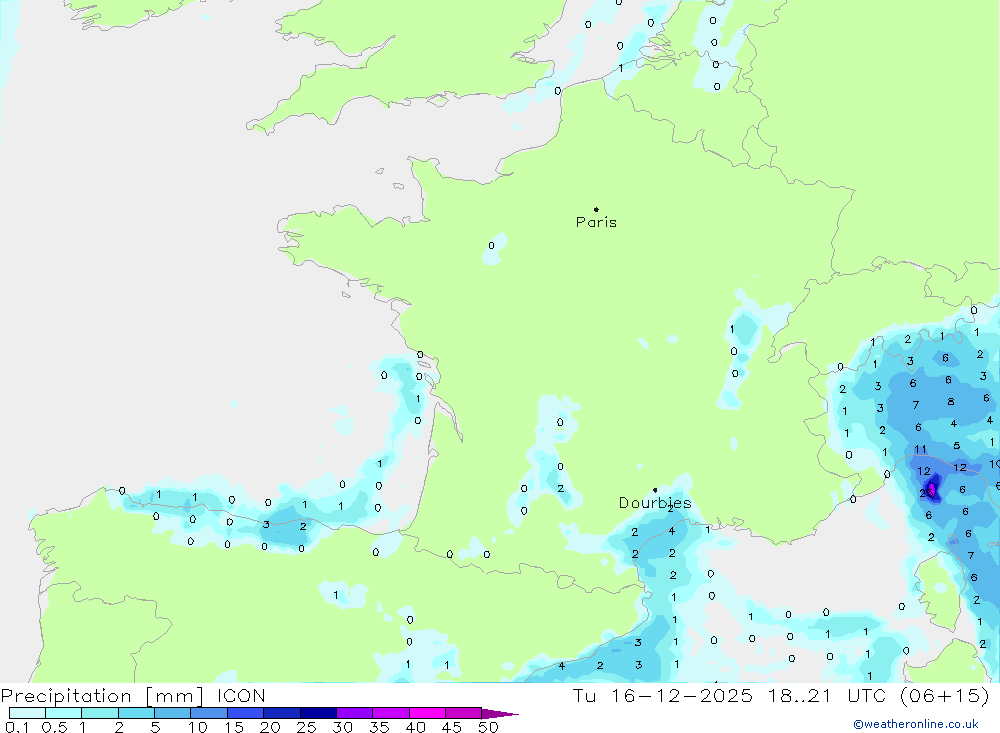
Task: Click the 45 legend scale label
Action: pyautogui.click(x=452, y=727)
